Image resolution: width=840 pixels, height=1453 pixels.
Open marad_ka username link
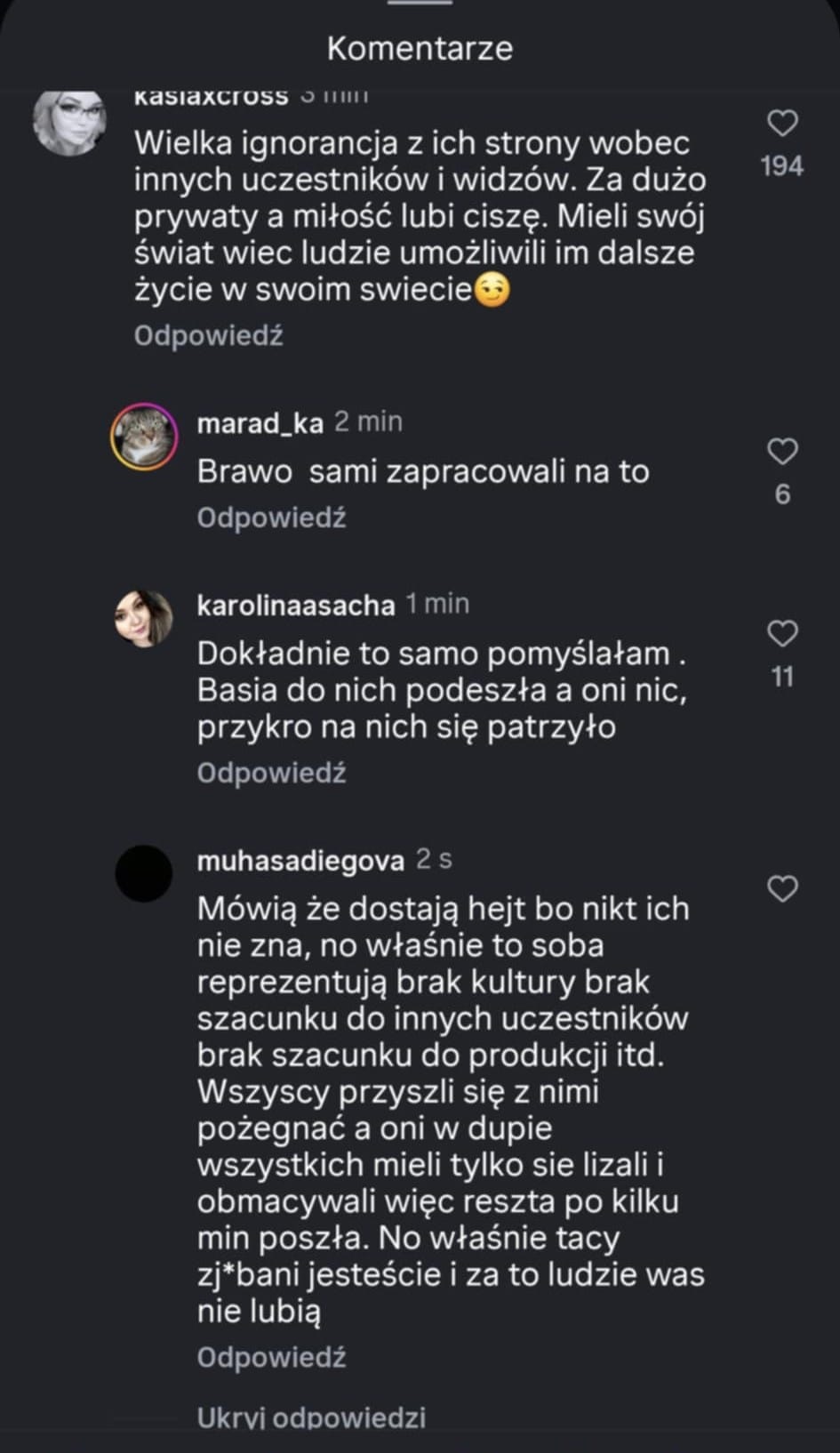tap(260, 422)
